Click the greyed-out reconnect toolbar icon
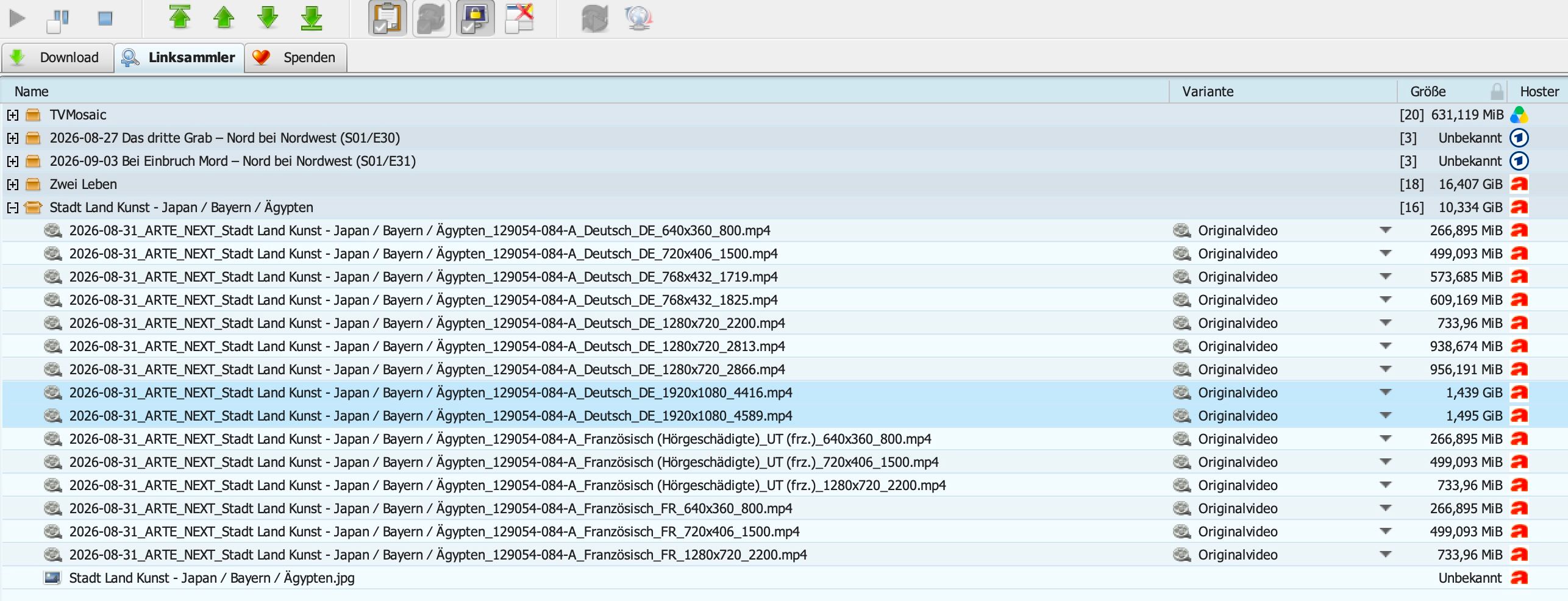 [594, 19]
